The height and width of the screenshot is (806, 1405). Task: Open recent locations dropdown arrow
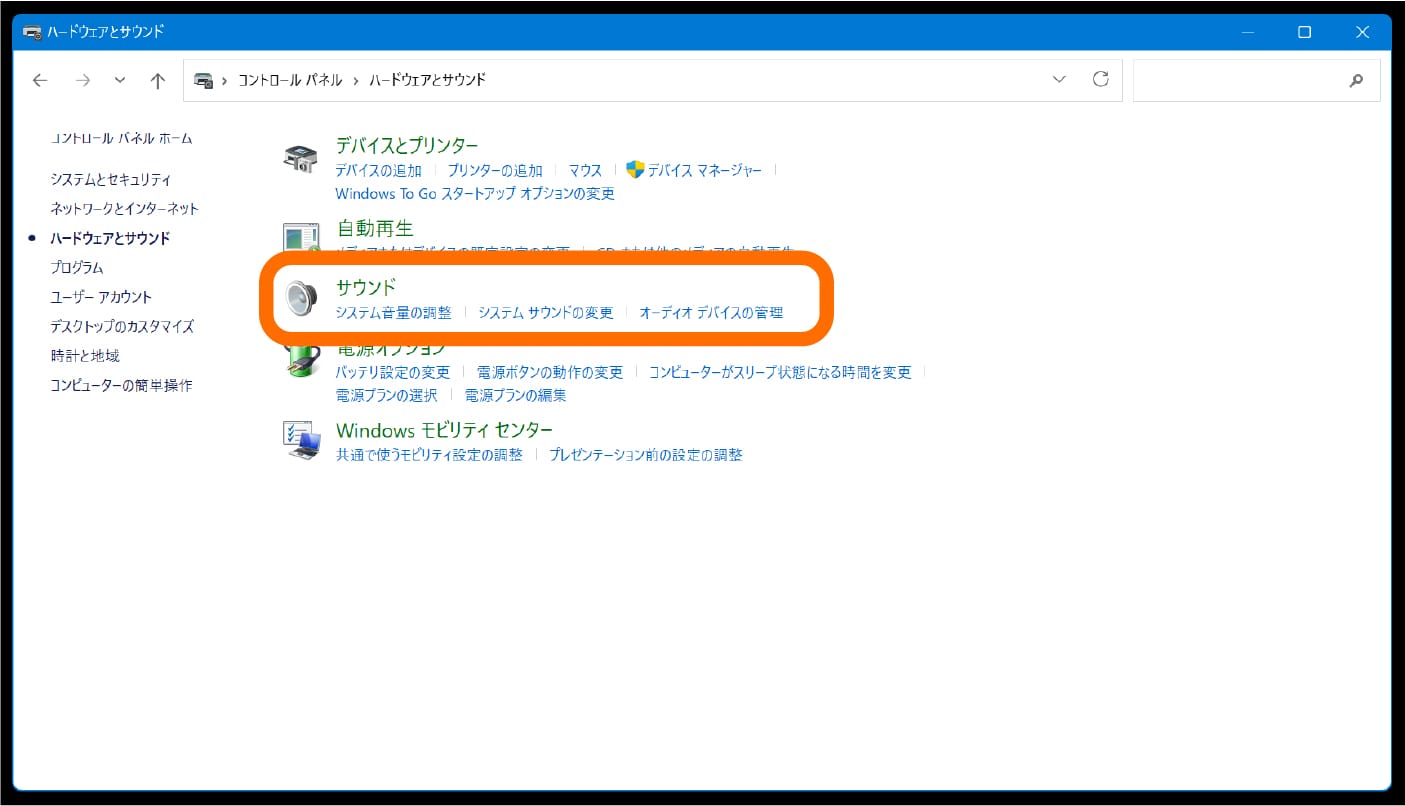(x=120, y=81)
